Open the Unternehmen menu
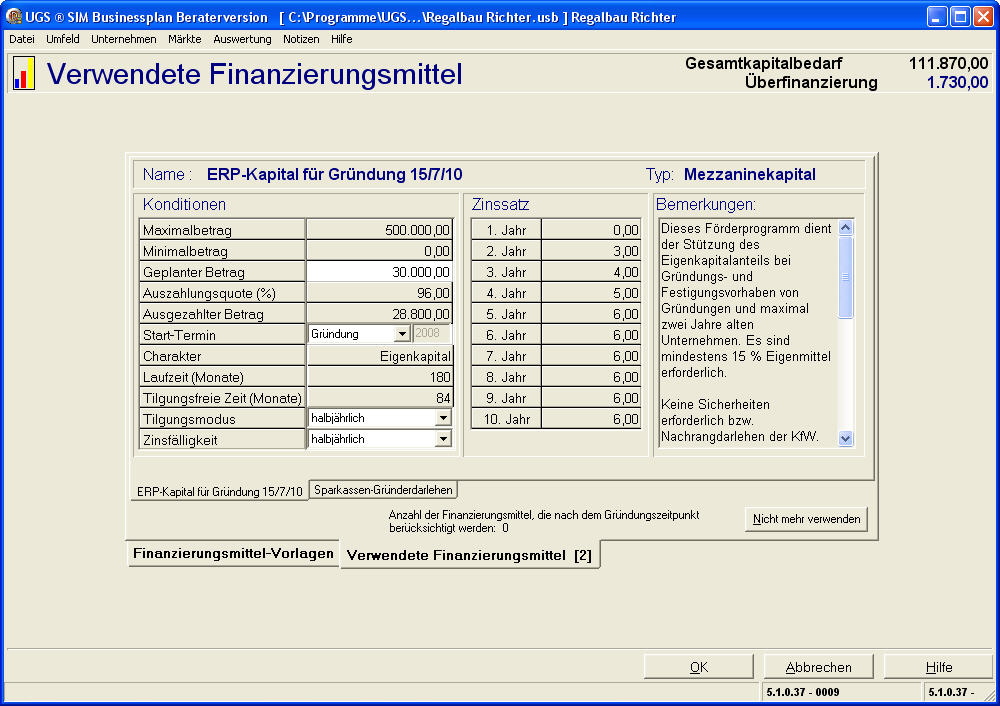1000x706 pixels. [x=124, y=39]
